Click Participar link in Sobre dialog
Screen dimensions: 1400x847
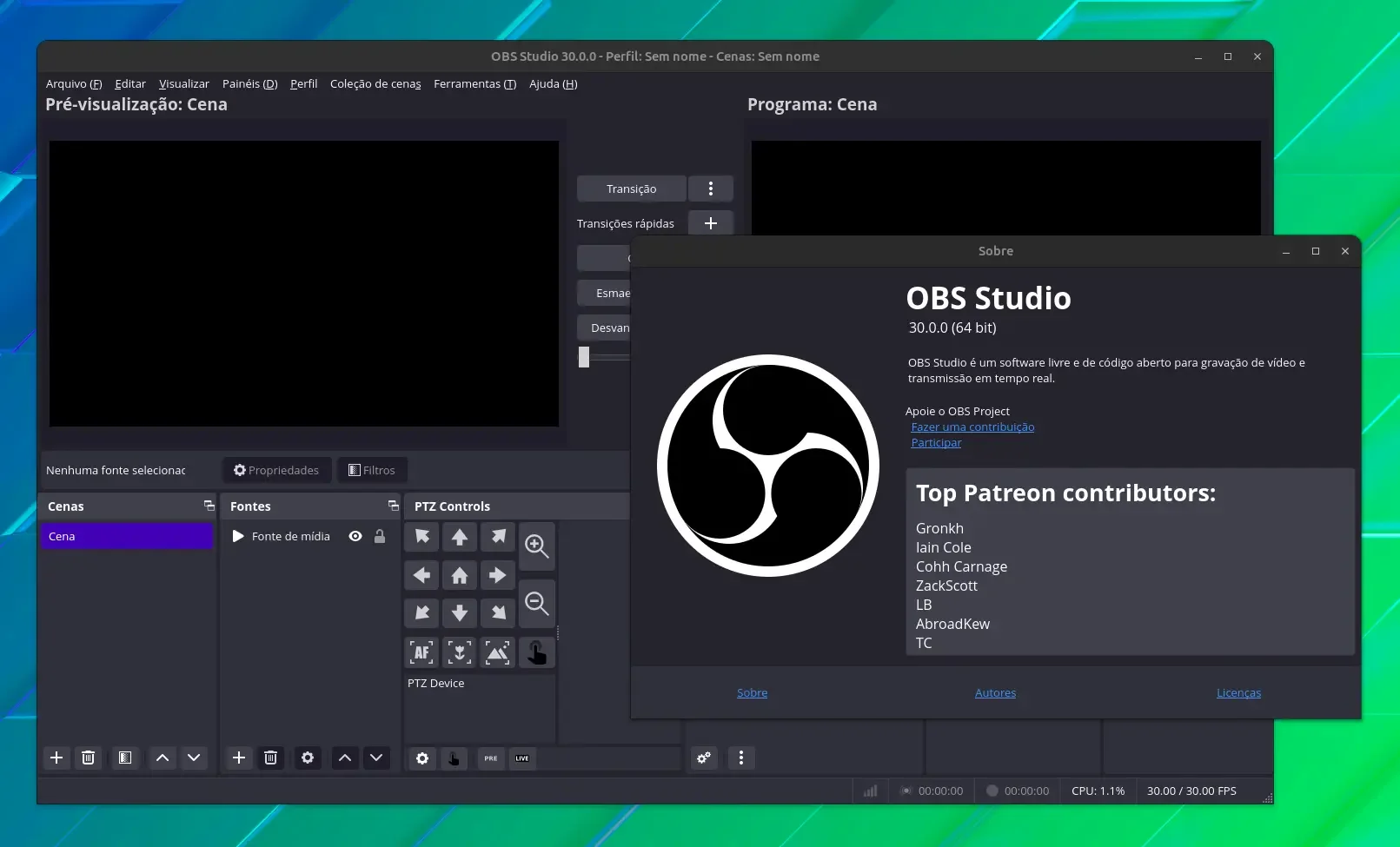[936, 442]
